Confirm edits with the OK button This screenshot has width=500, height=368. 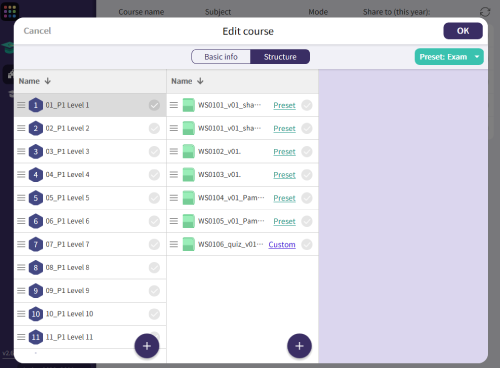(463, 31)
